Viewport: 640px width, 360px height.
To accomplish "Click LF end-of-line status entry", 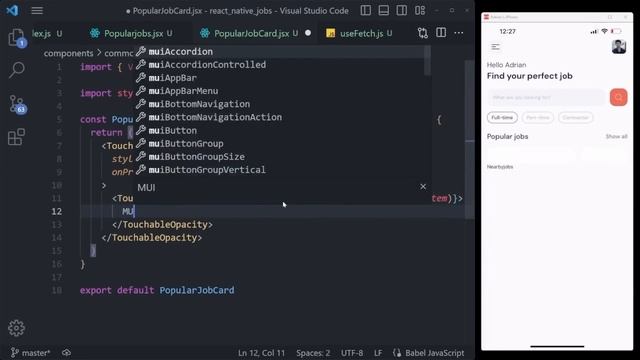I will [x=378, y=353].
